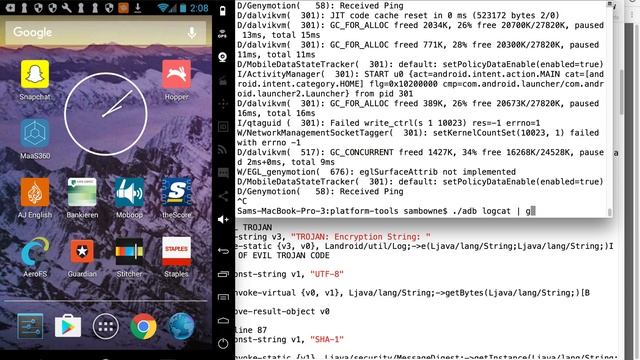The height and width of the screenshot is (360, 640).
Task: Click the "SHA-1" string in code window
Action: 327,340
